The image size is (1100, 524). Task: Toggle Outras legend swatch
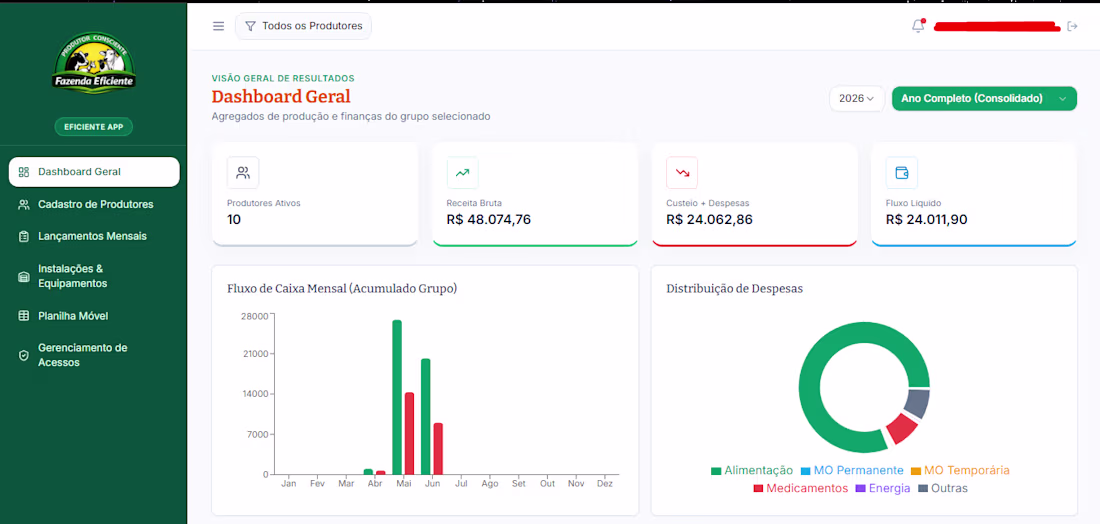[x=923, y=489]
